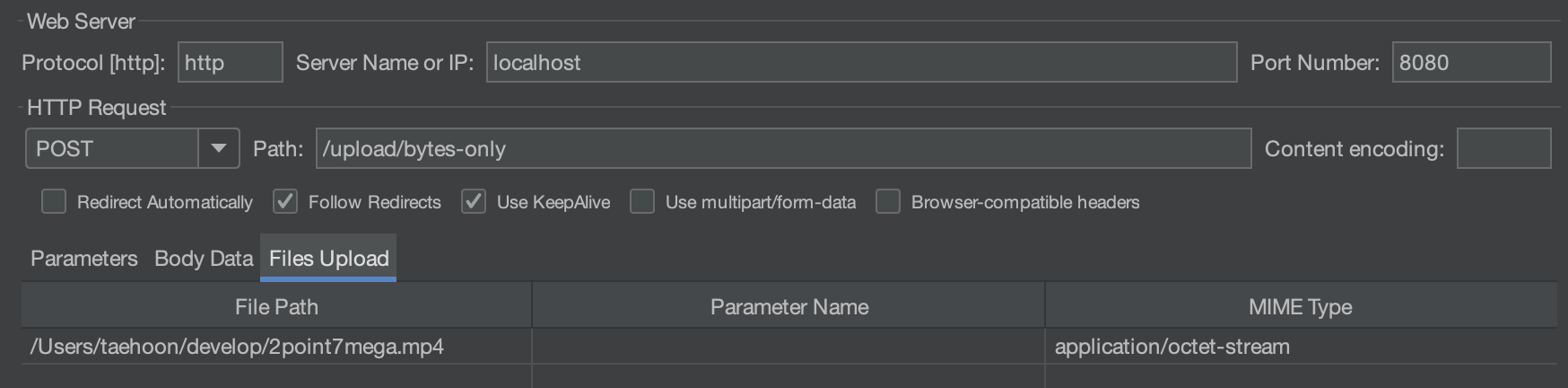This screenshot has width=1568, height=388.
Task: Select the POST method combo box
Action: point(133,148)
